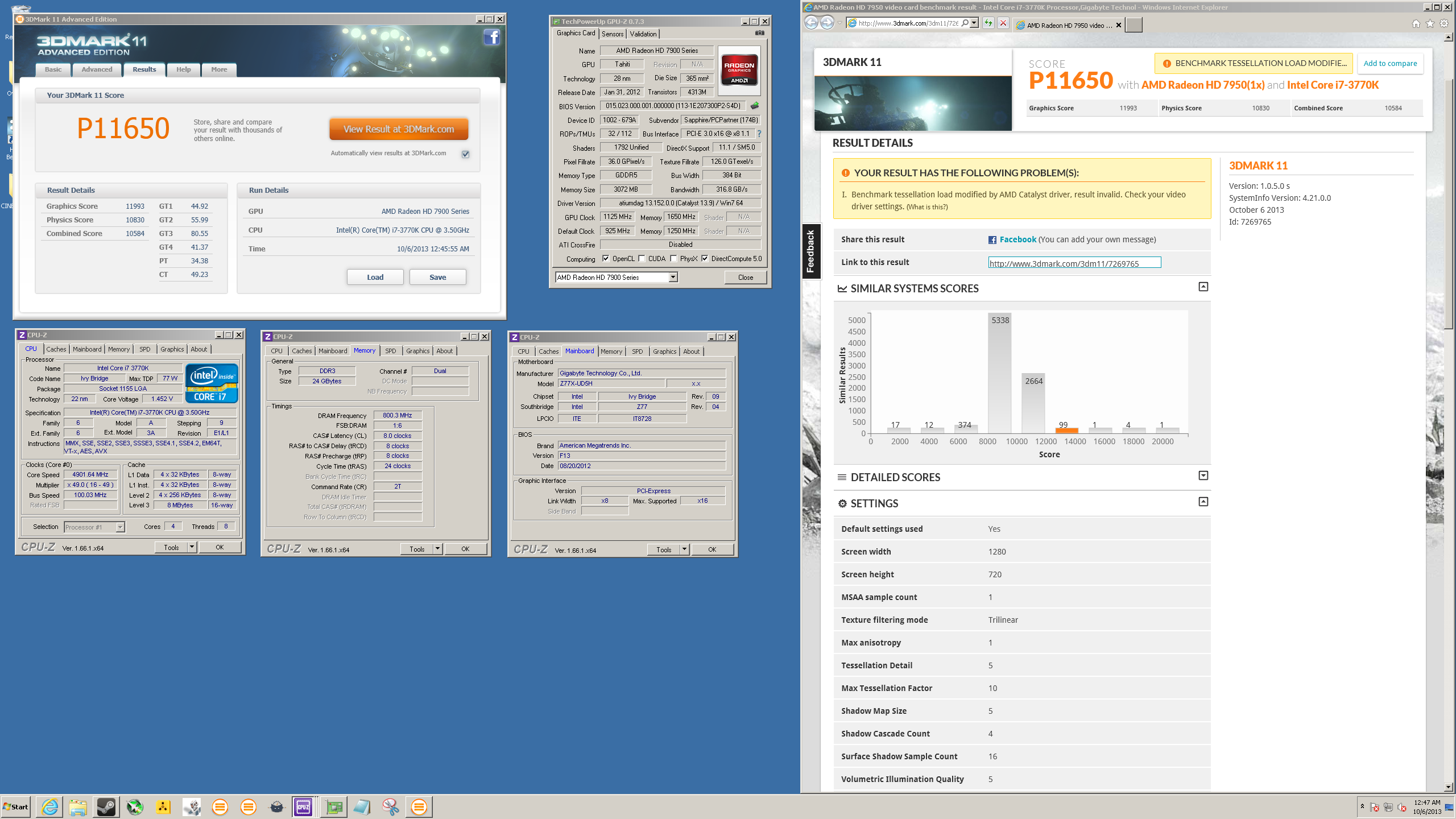Click the network icon in system tray
The height and width of the screenshot is (819, 1456).
[x=1388, y=807]
